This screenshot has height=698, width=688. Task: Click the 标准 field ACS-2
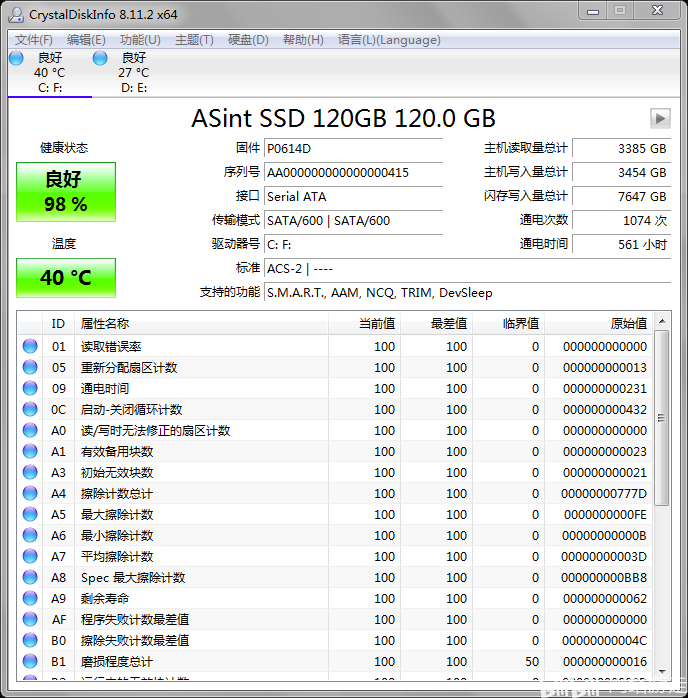click(x=467, y=269)
